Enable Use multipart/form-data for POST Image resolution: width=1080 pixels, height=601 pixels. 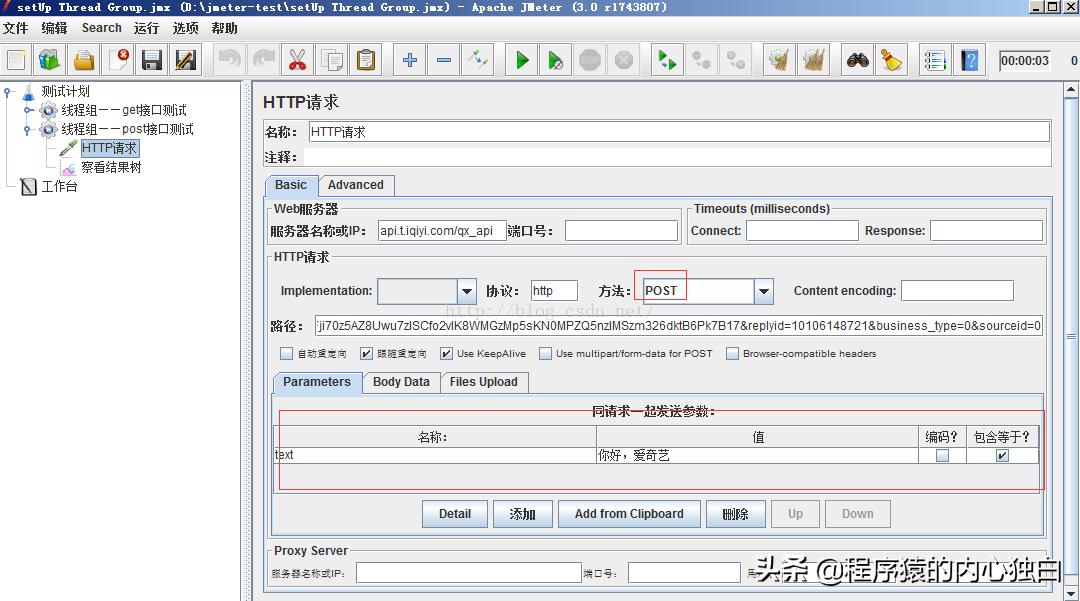(545, 353)
